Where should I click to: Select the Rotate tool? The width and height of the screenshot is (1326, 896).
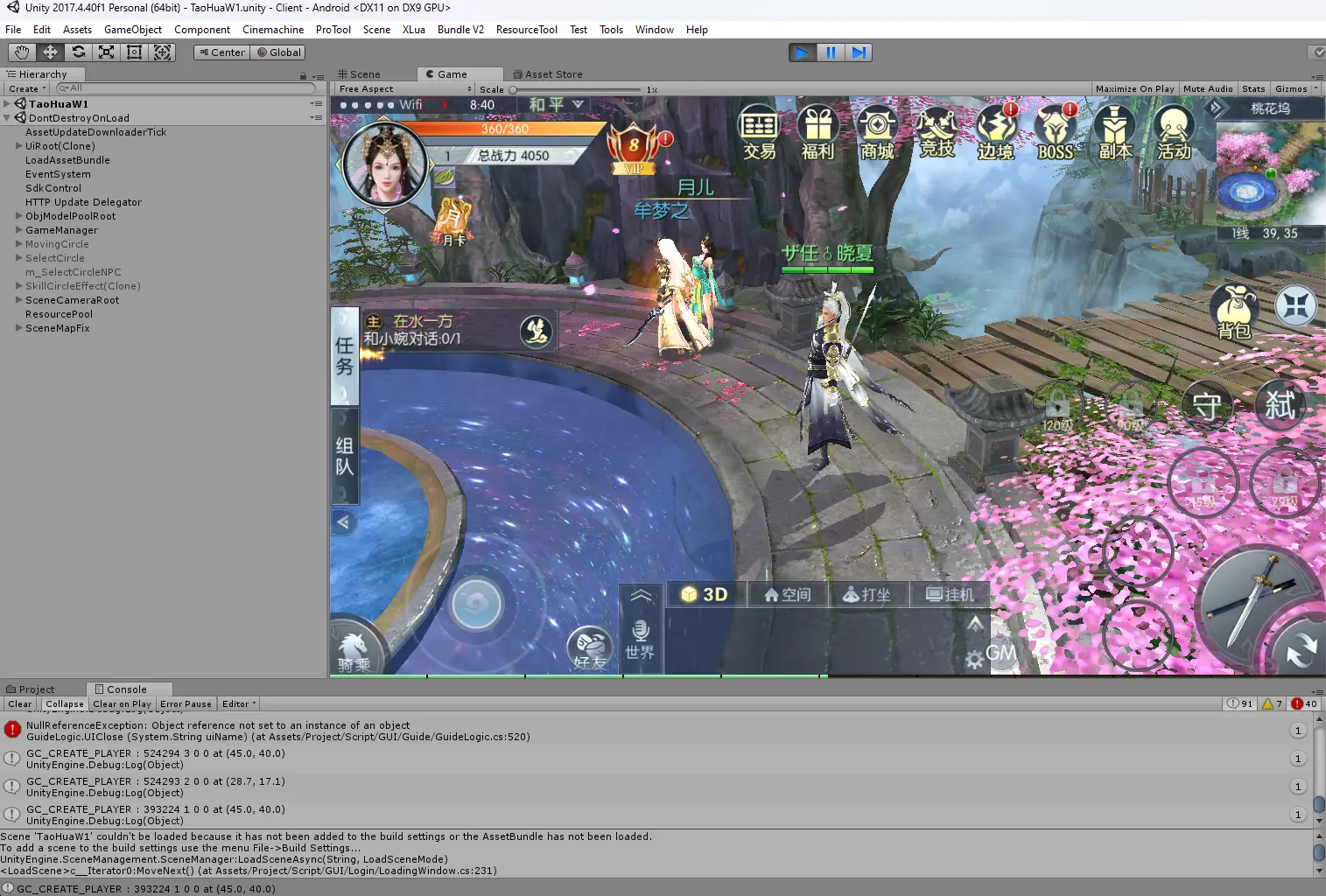coord(78,52)
